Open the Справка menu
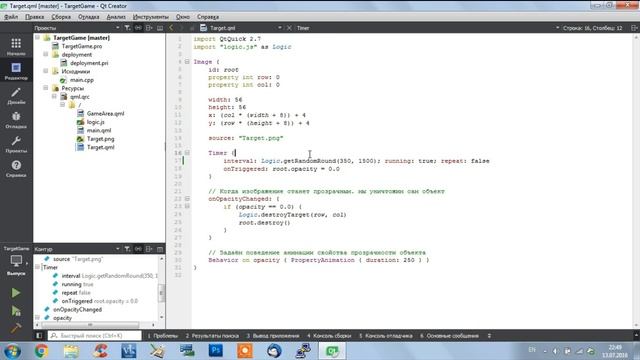The width and height of the screenshot is (640, 360). pyautogui.click(x=208, y=17)
